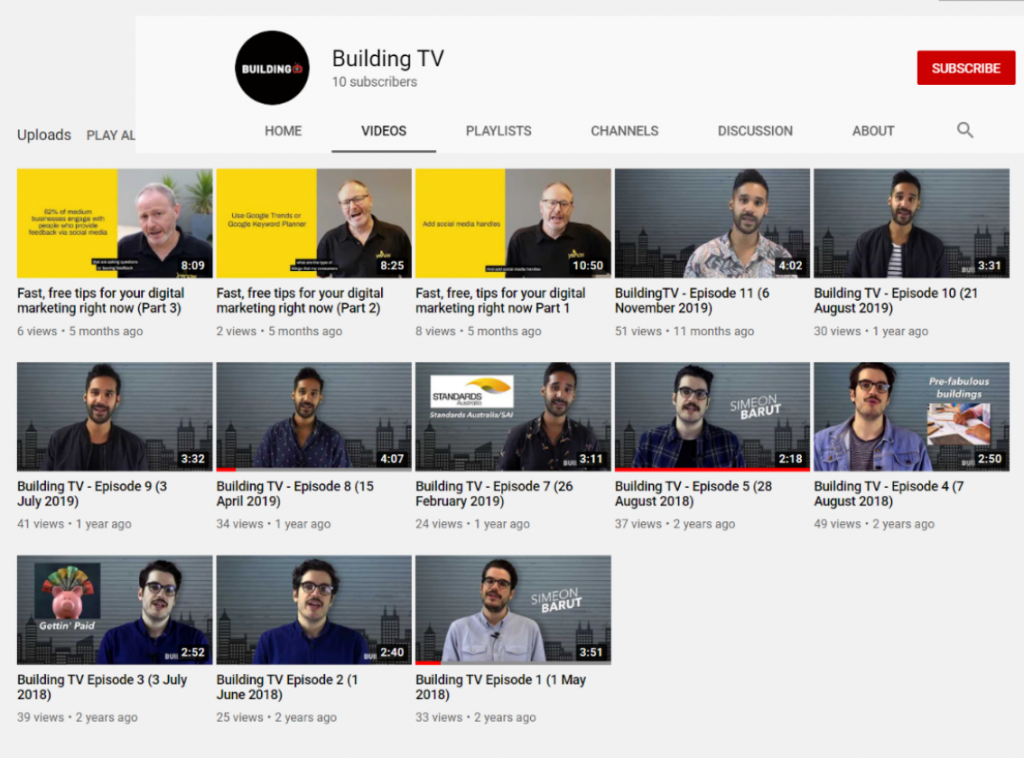
Task: Go to the Discussion tab
Action: pyautogui.click(x=754, y=131)
